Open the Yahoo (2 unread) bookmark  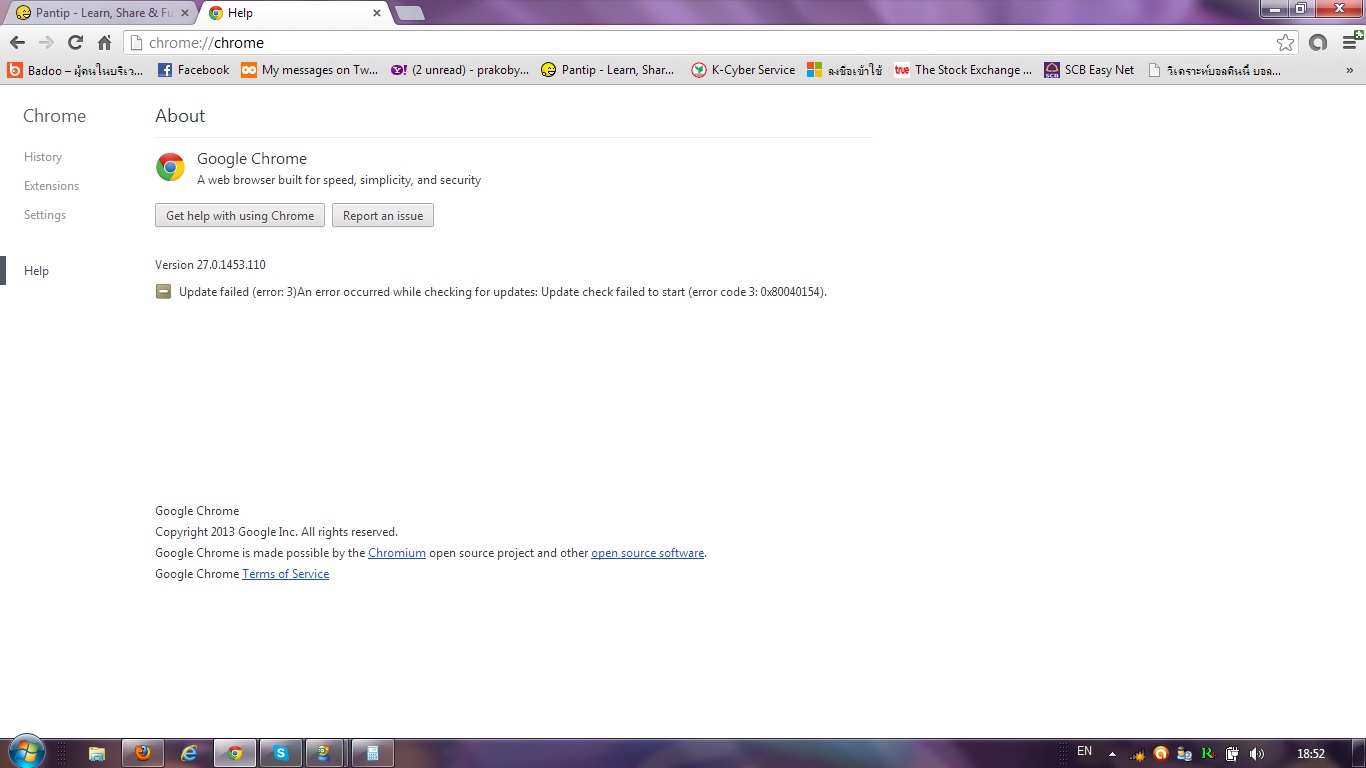pyautogui.click(x=460, y=70)
